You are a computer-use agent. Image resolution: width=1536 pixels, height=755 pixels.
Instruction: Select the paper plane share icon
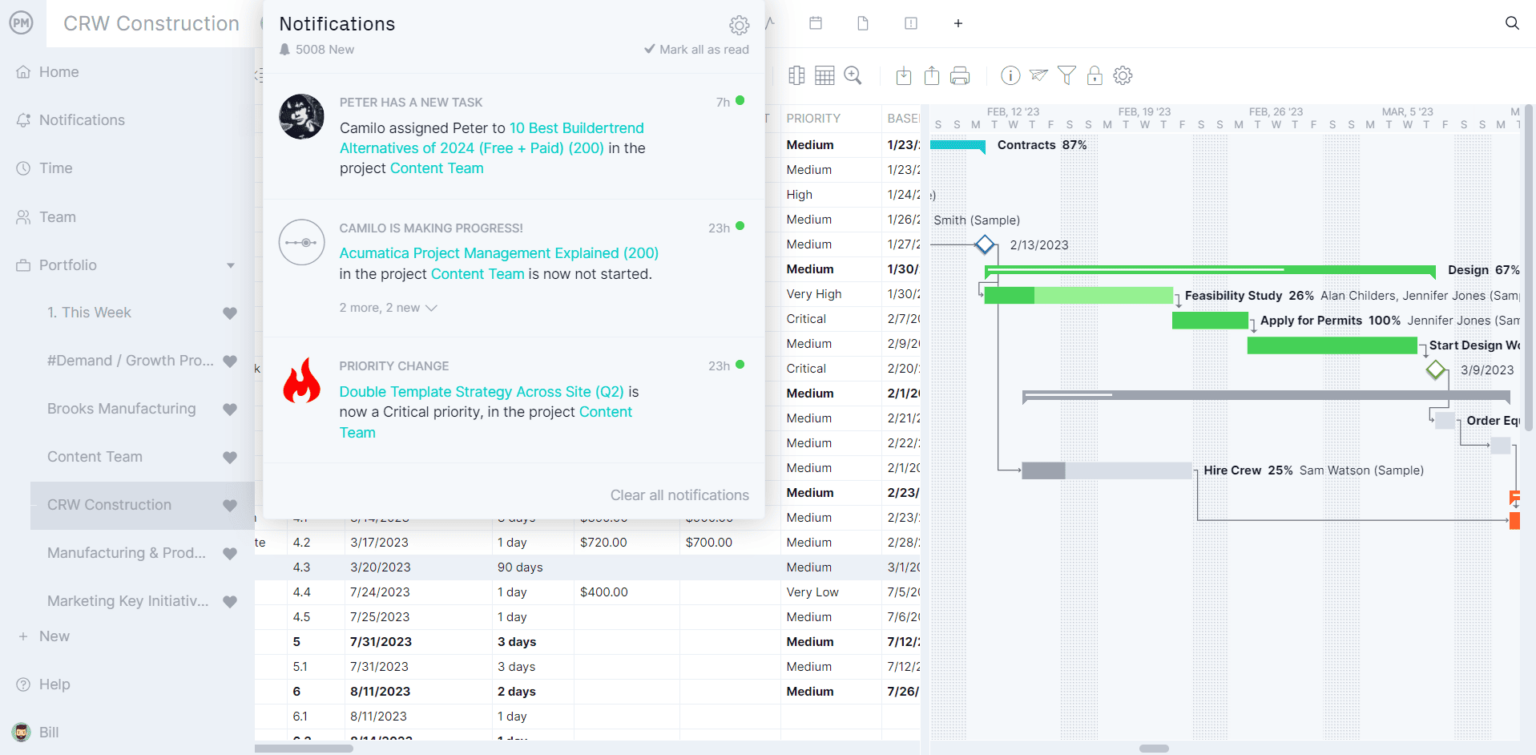pos(1038,75)
